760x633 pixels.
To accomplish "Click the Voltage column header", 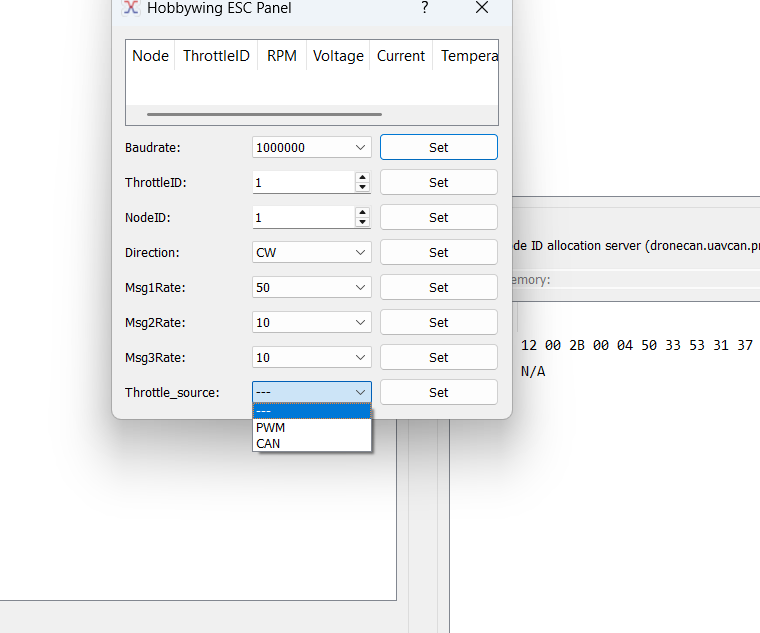I will click(x=338, y=56).
